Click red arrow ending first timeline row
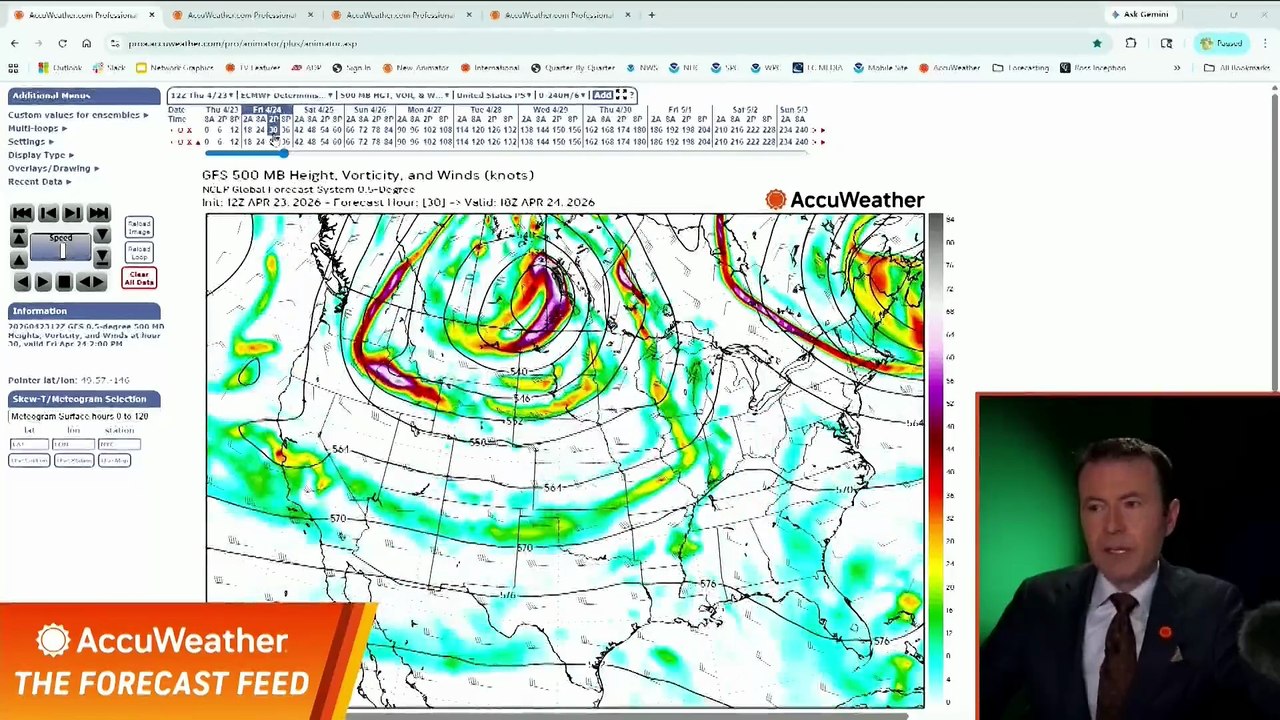Image resolution: width=1280 pixels, height=720 pixels. click(x=823, y=130)
